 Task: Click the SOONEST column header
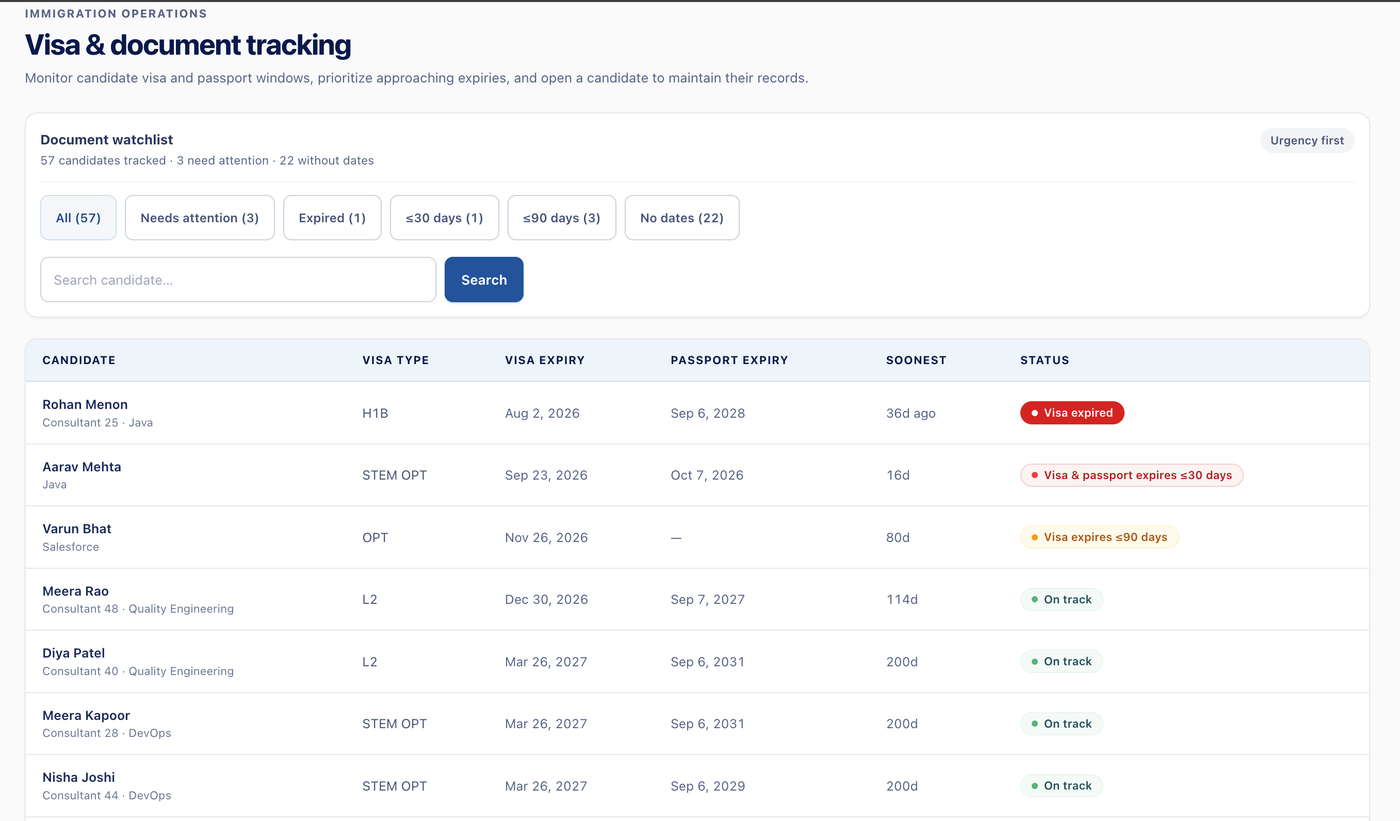916,360
